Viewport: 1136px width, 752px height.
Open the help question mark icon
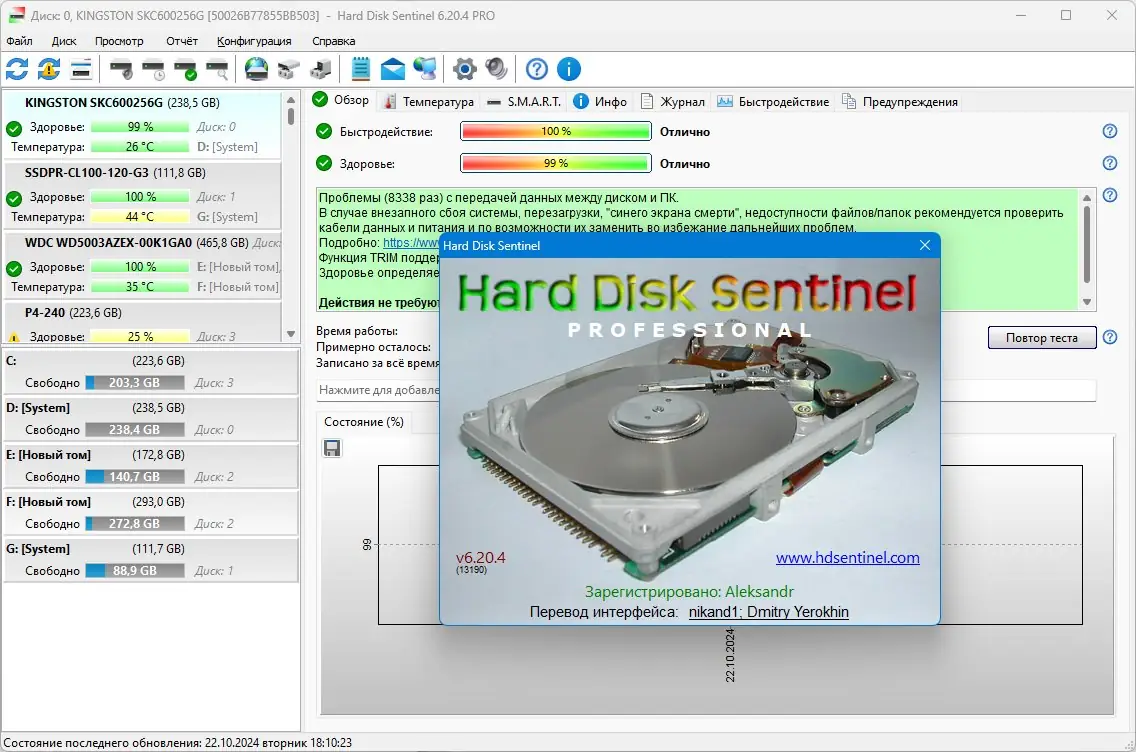tap(535, 69)
